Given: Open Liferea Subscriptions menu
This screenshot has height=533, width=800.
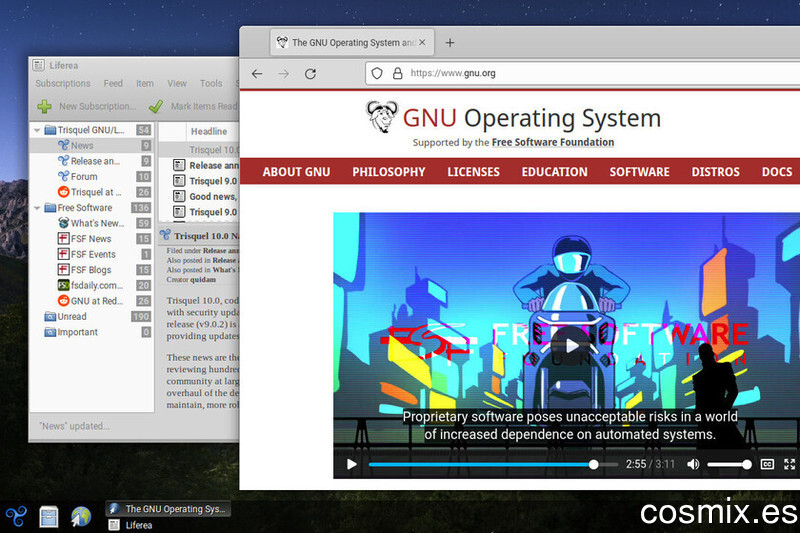Looking at the screenshot, I should tap(63, 83).
